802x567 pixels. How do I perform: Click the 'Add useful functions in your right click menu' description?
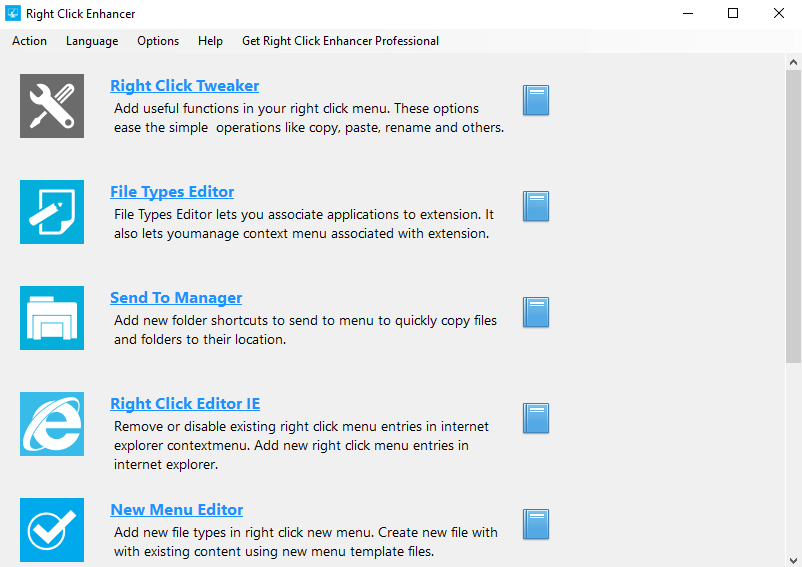point(309,118)
